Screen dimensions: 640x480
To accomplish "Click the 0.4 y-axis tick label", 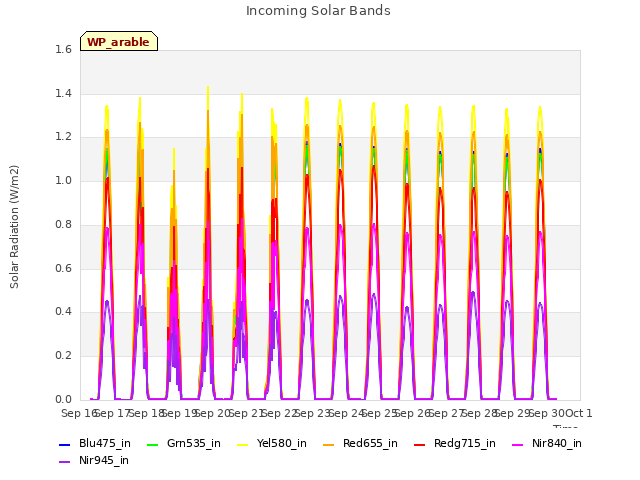I will [63, 311].
